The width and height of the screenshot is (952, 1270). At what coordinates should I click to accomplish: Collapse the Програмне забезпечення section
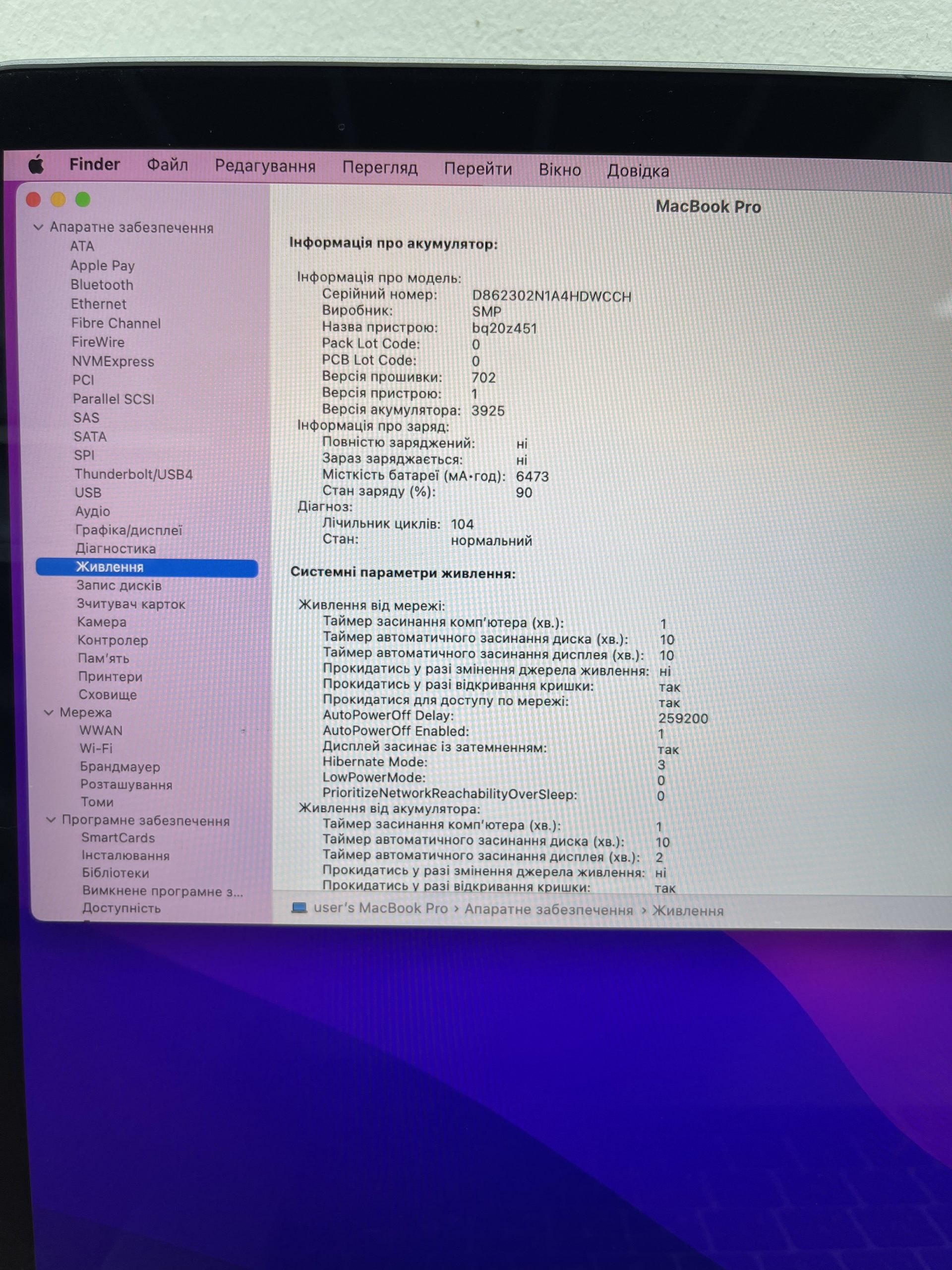point(51,820)
